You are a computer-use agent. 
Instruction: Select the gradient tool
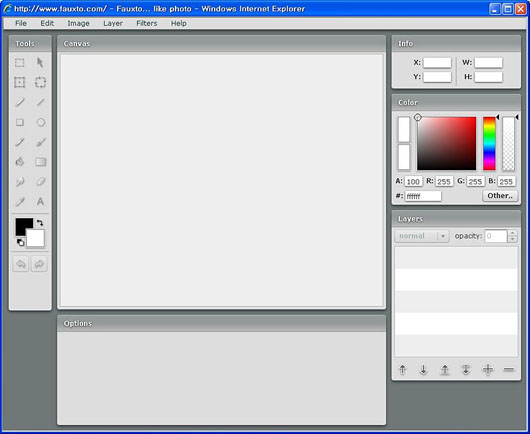(x=41, y=162)
